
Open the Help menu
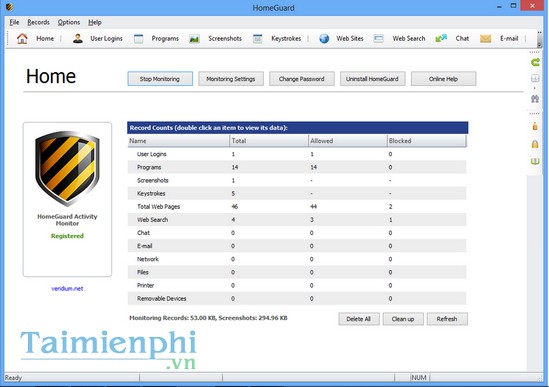click(95, 22)
